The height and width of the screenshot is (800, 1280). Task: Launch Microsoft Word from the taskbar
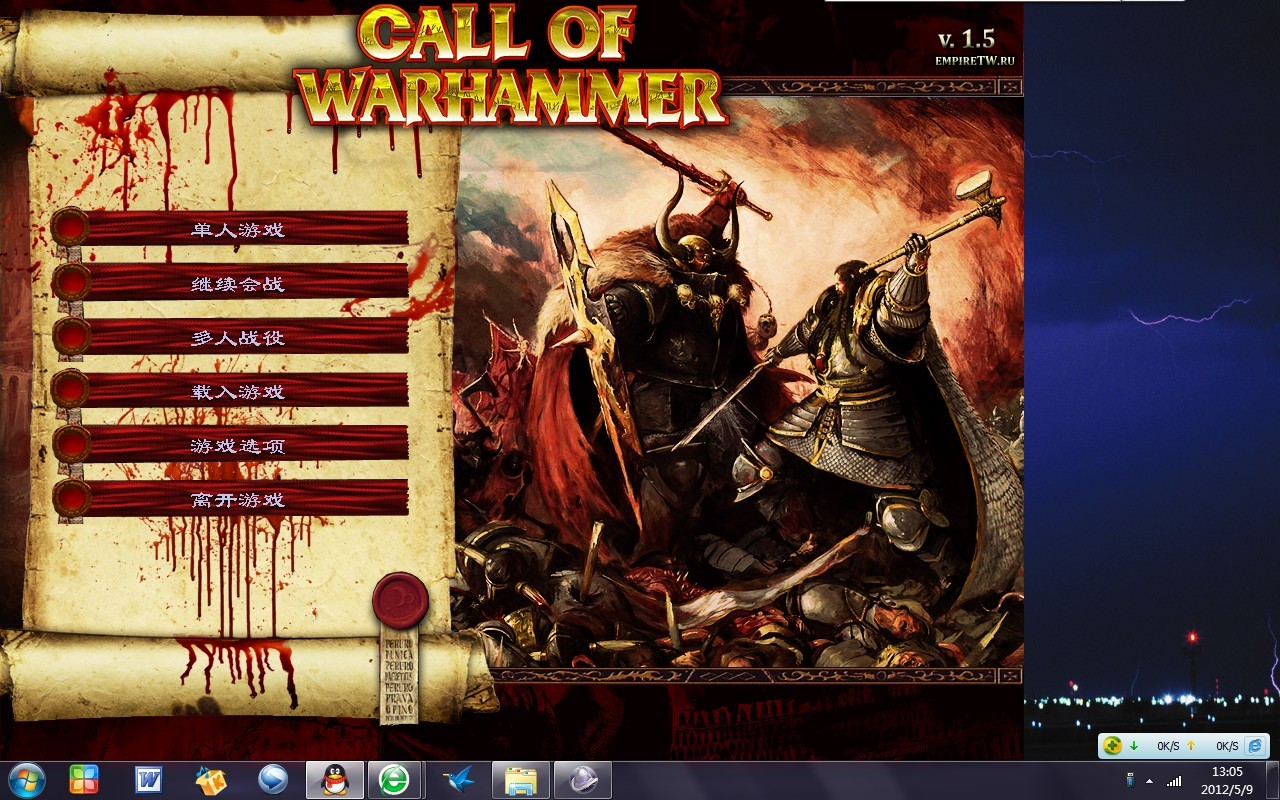[x=149, y=780]
